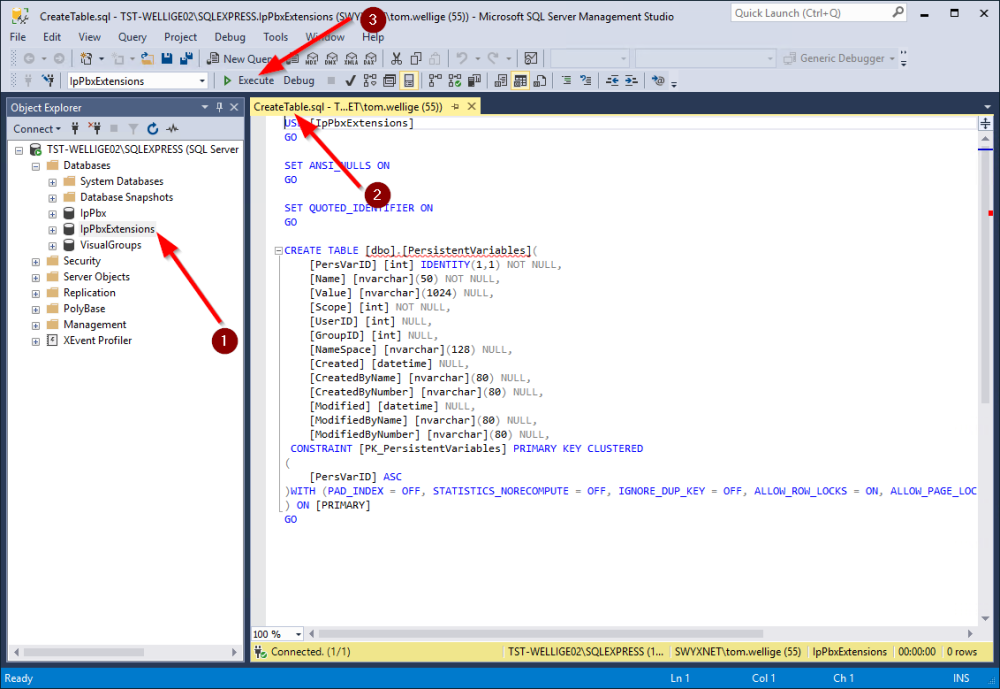Click the editor's vertical scrollbar
The width and height of the screenshot is (1000, 689).
click(x=985, y=274)
